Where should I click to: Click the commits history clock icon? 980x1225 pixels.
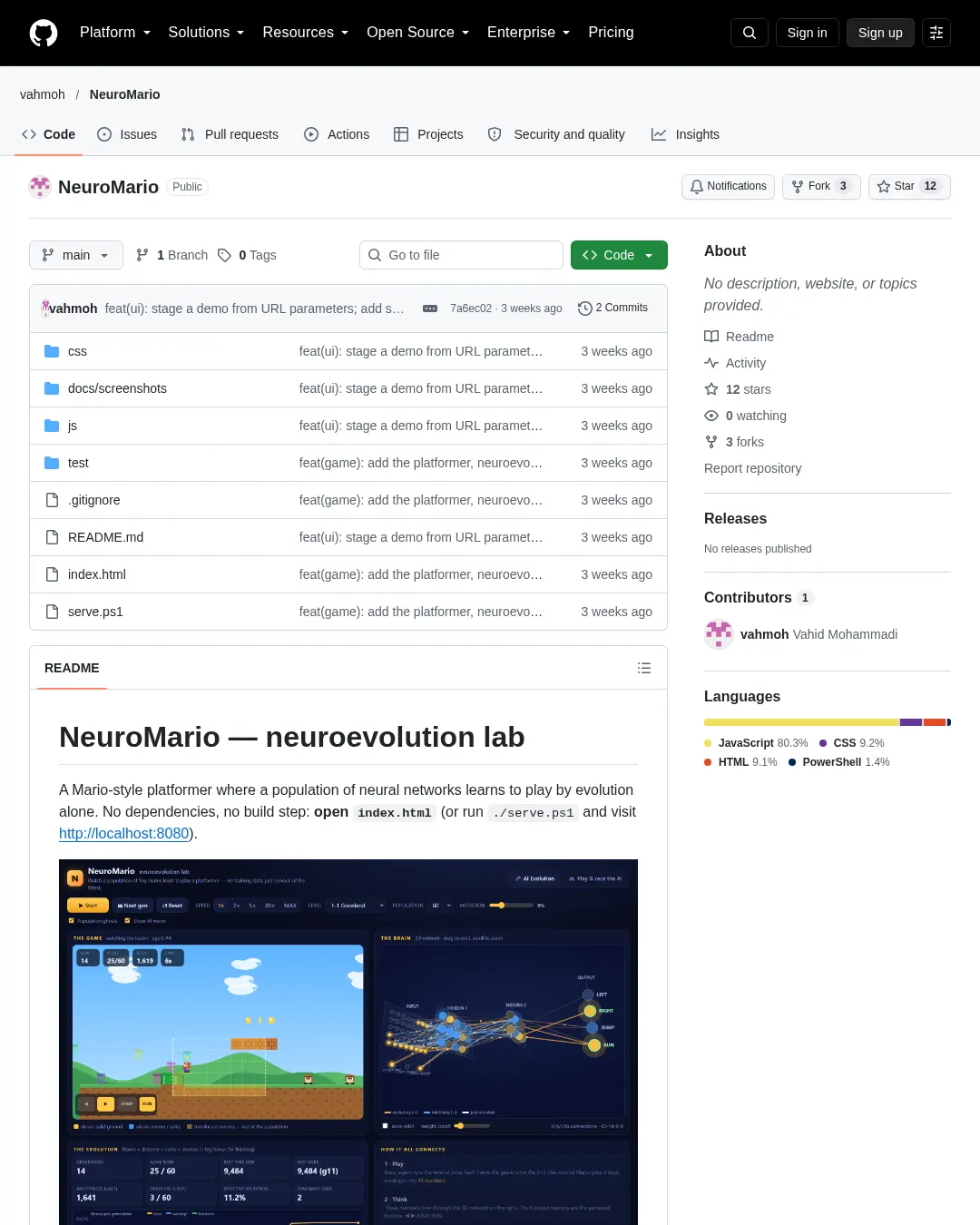coord(585,309)
